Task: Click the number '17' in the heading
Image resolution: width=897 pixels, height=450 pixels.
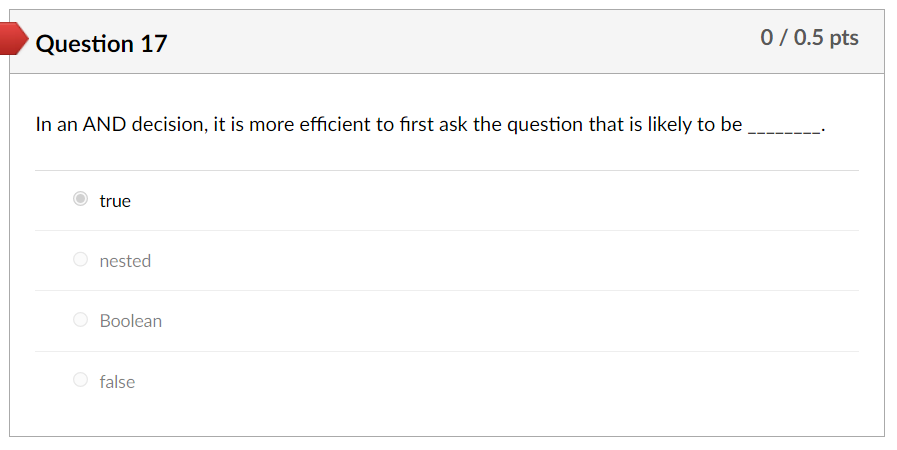Action: click(153, 43)
